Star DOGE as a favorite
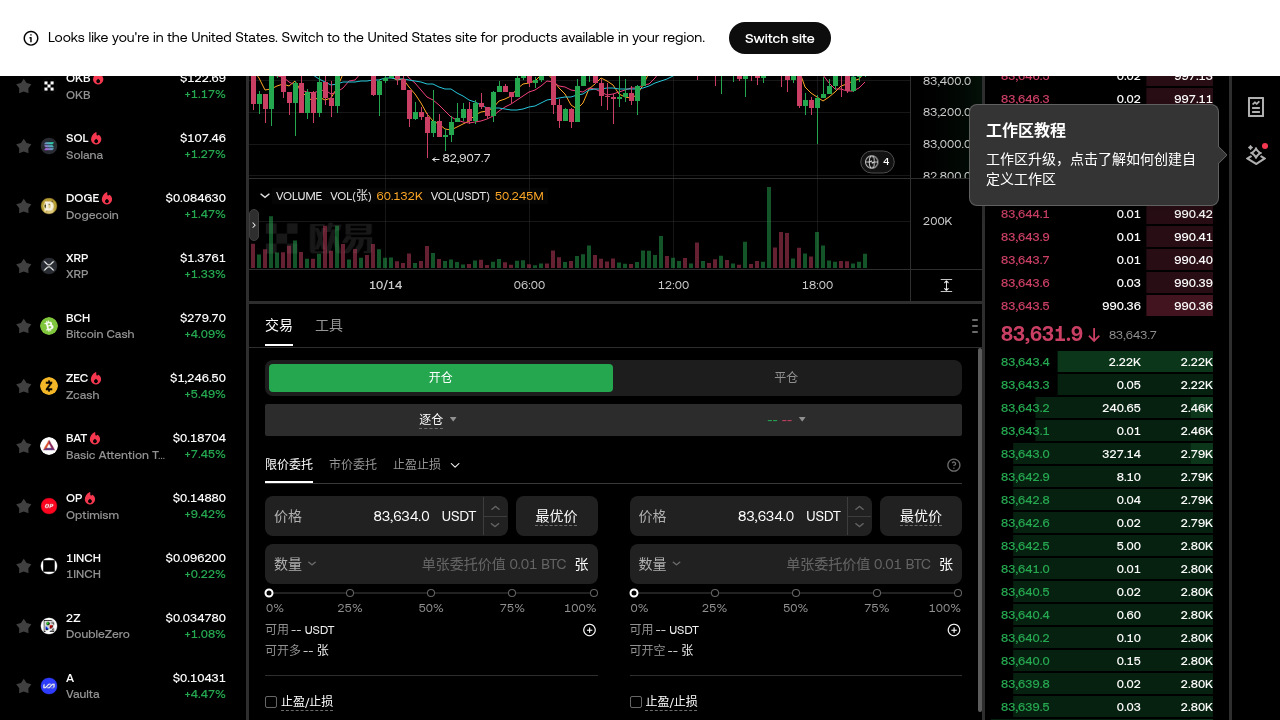1280x720 pixels. tap(23, 206)
